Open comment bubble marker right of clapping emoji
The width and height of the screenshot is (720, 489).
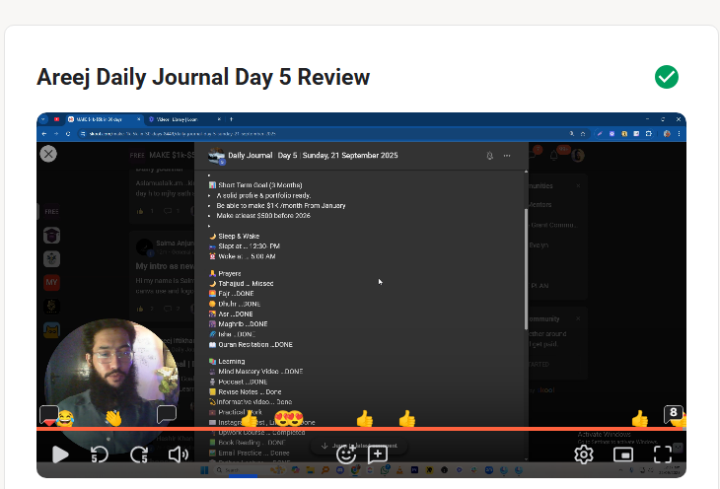167,413
